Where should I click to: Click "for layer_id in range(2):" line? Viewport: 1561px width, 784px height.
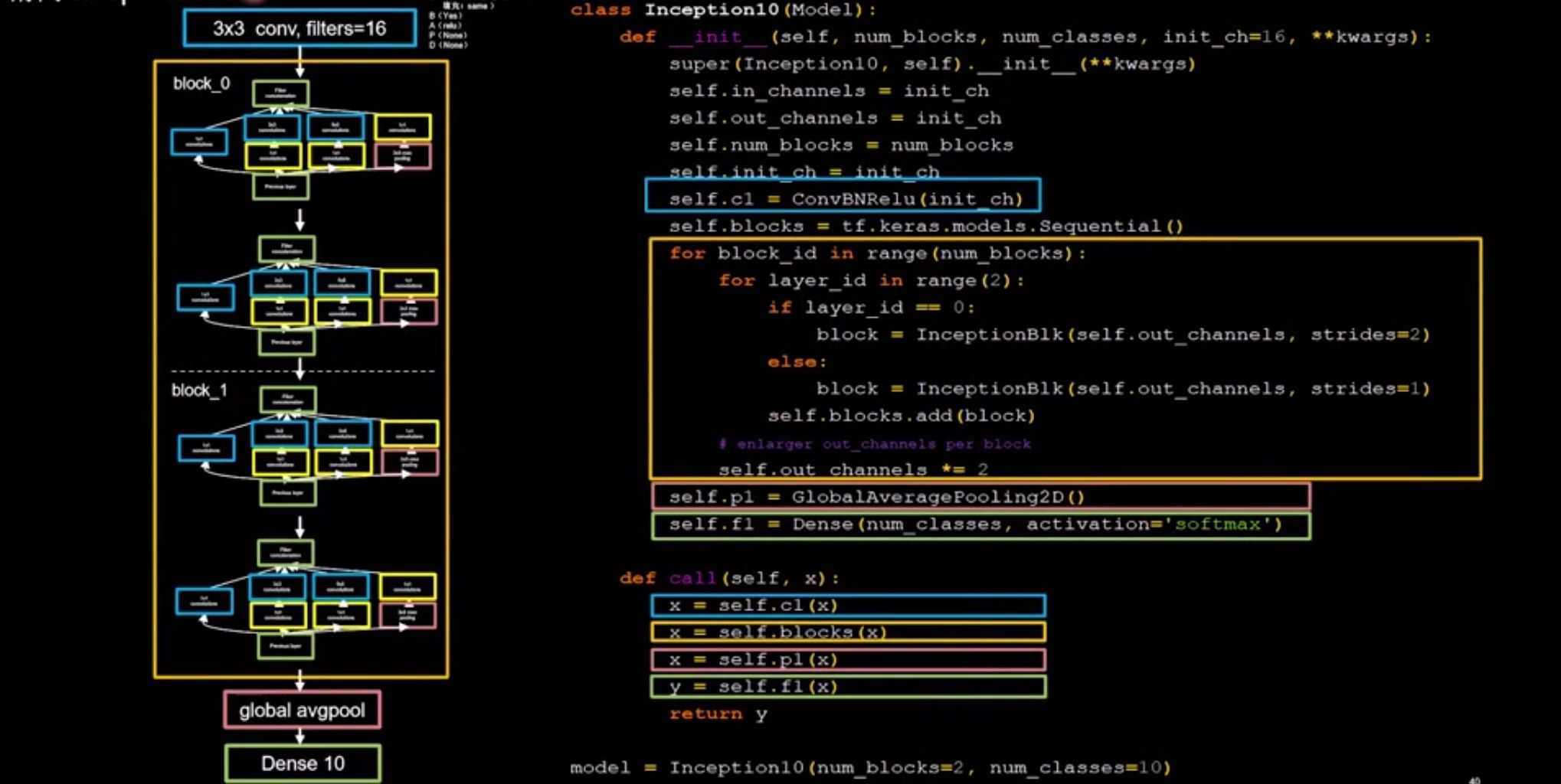pos(872,280)
